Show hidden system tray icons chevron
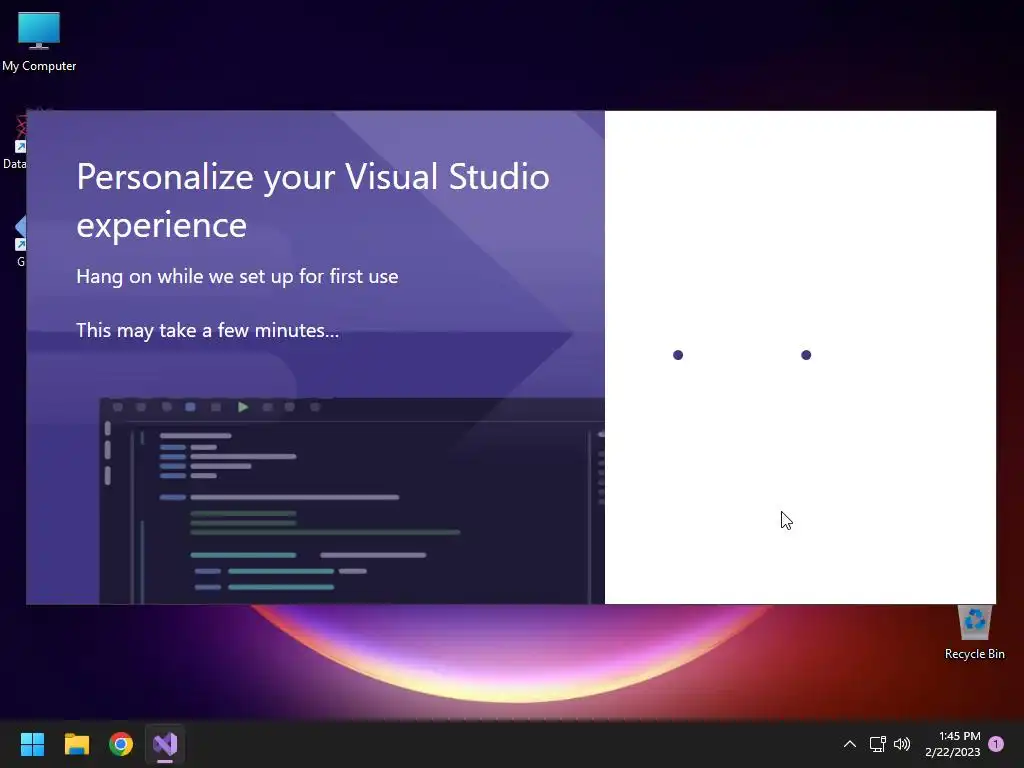 [x=850, y=744]
